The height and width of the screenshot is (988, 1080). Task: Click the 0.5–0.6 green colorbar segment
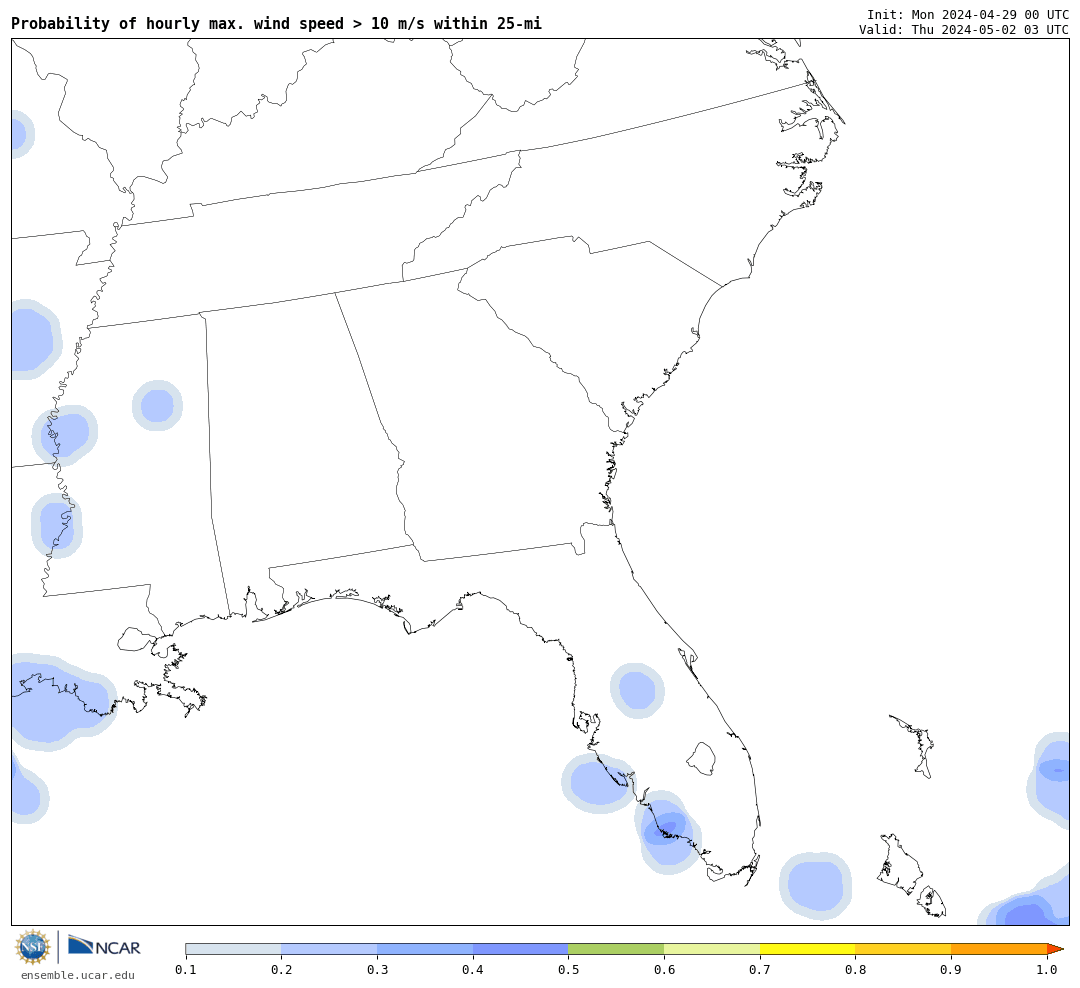point(616,949)
